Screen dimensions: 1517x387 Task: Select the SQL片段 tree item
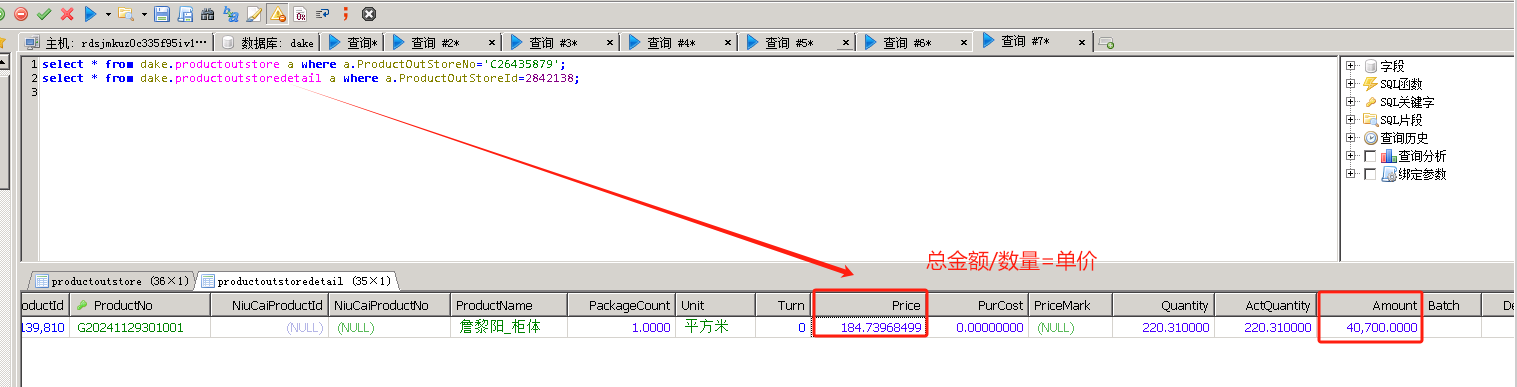click(1400, 120)
